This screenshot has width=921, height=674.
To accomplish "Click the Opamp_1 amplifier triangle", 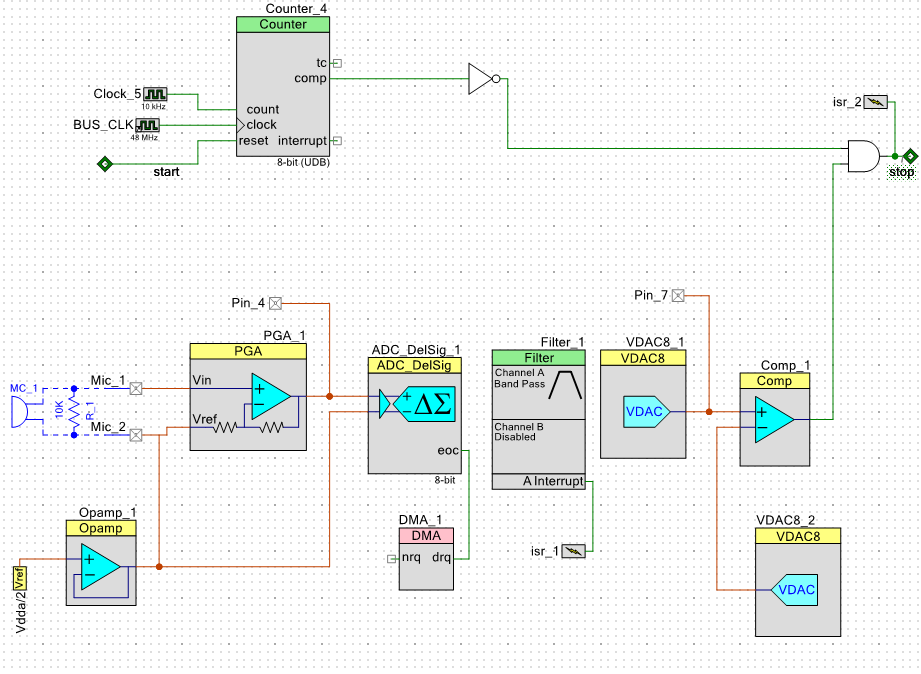I will pyautogui.click(x=100, y=567).
